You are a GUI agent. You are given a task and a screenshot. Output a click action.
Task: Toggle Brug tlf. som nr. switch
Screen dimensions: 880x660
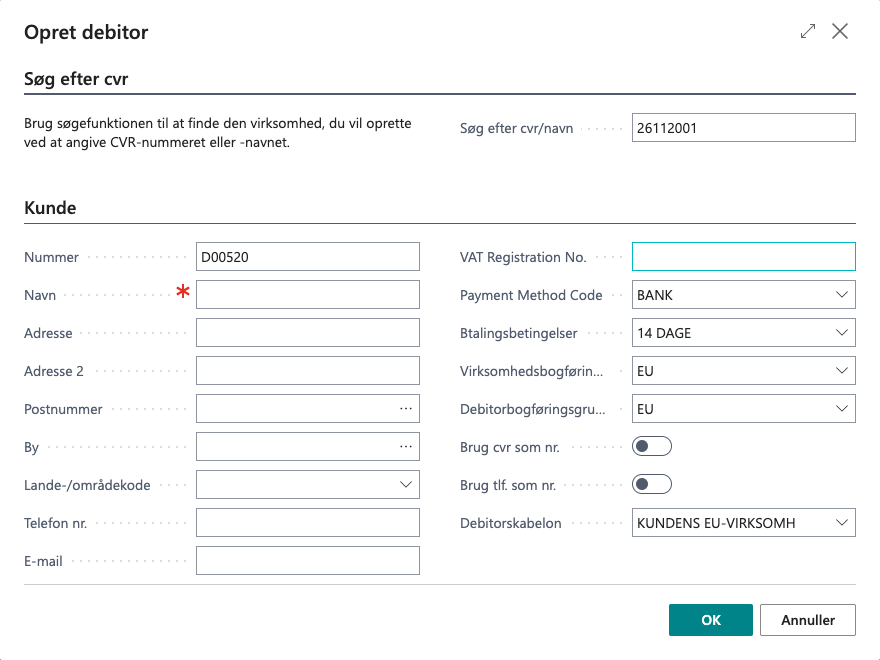(652, 485)
